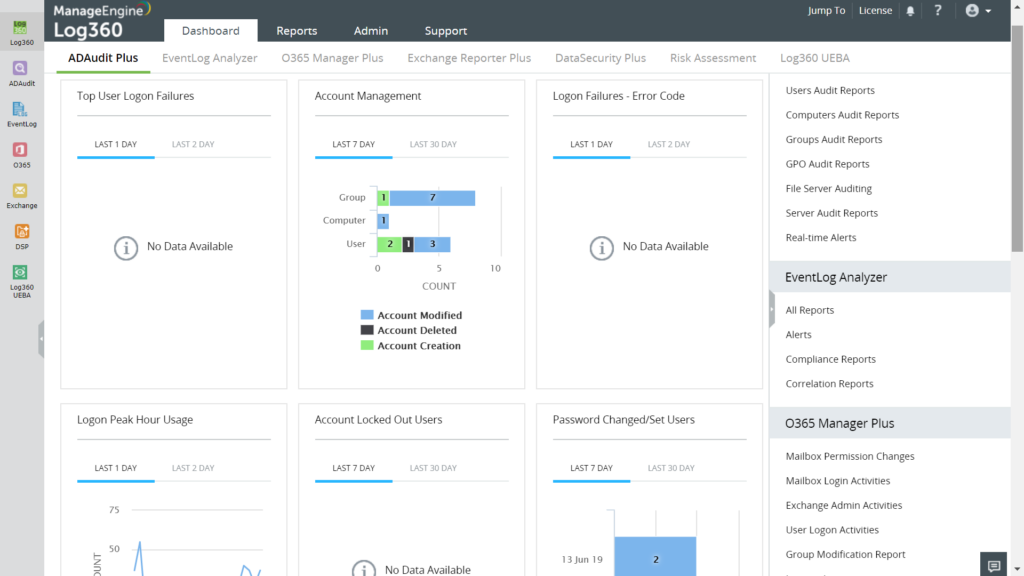The image size is (1024, 576).
Task: Select the DataSecurity Plus sub-tab
Action: pyautogui.click(x=600, y=58)
